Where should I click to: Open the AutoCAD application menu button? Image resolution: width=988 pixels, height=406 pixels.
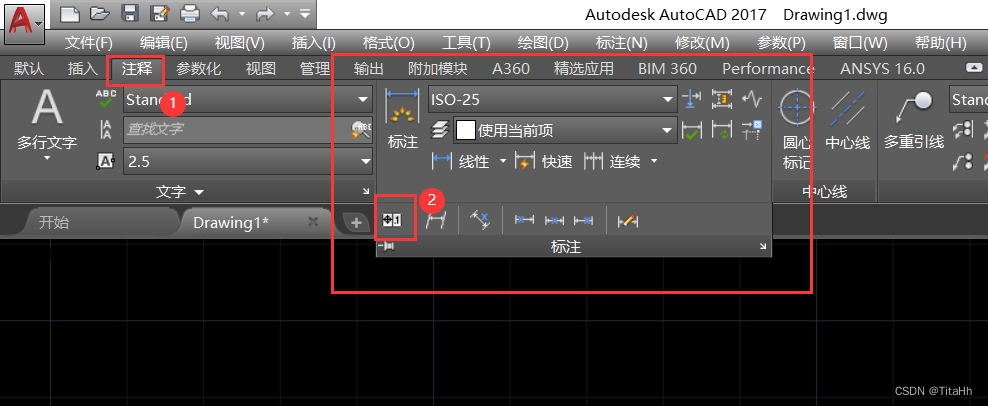25,23
